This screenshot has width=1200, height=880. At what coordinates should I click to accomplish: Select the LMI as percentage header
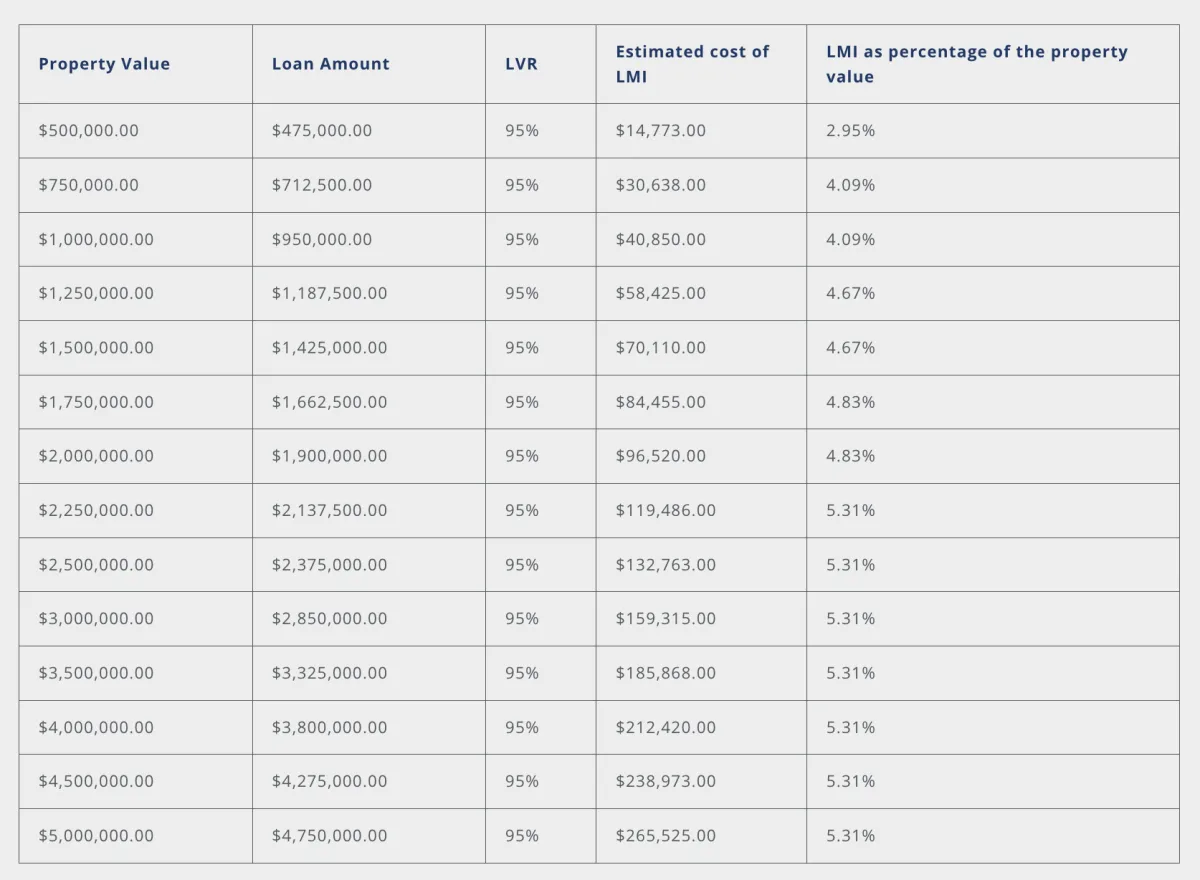[x=976, y=64]
